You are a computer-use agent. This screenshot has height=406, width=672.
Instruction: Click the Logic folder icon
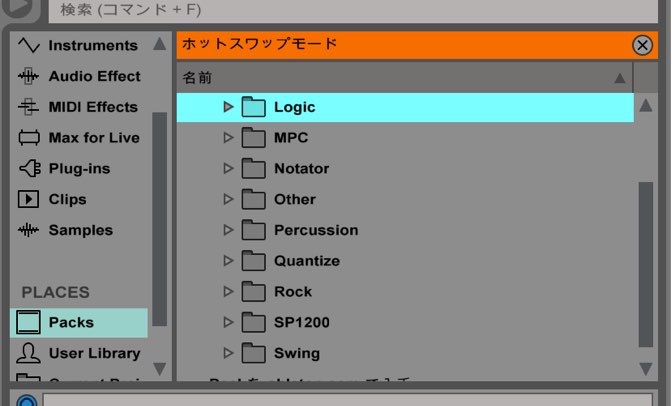(x=253, y=107)
